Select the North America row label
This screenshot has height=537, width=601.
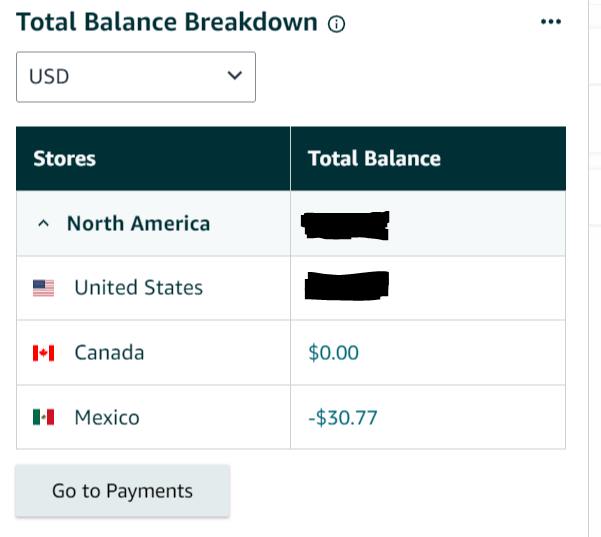pyautogui.click(x=138, y=223)
